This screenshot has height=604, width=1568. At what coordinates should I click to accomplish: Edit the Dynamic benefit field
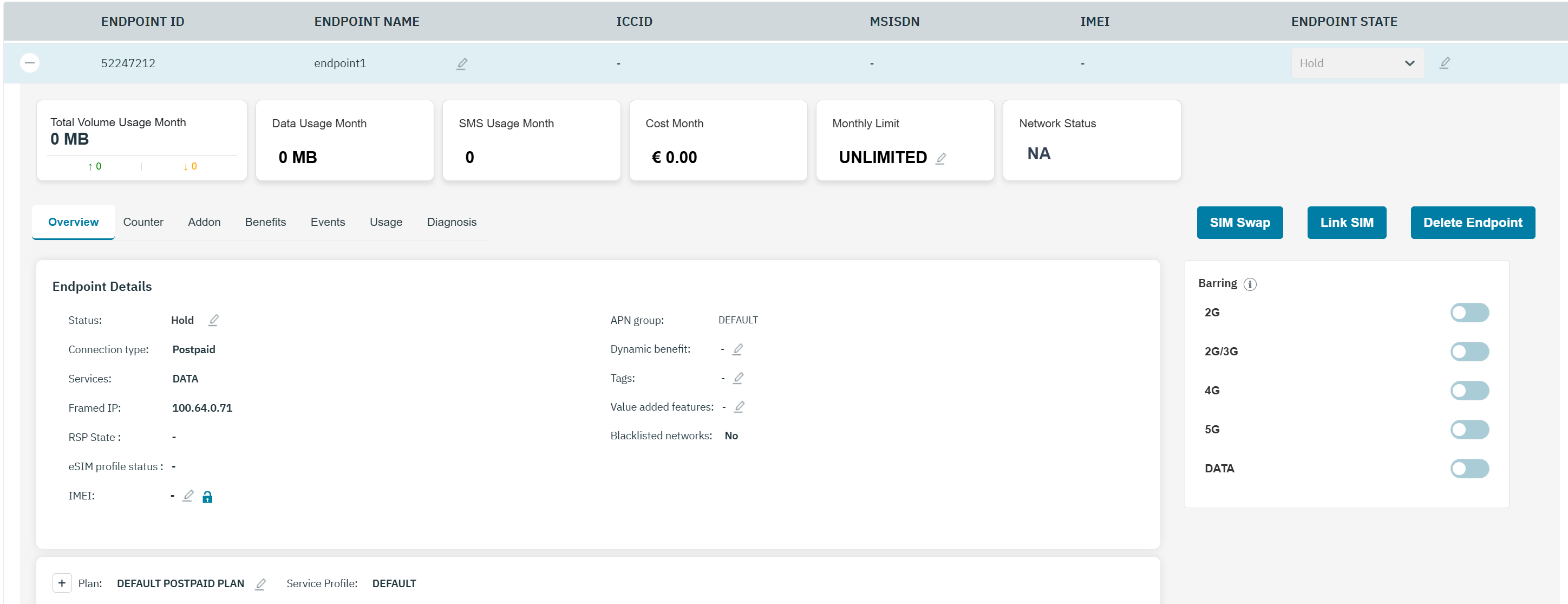coord(737,349)
